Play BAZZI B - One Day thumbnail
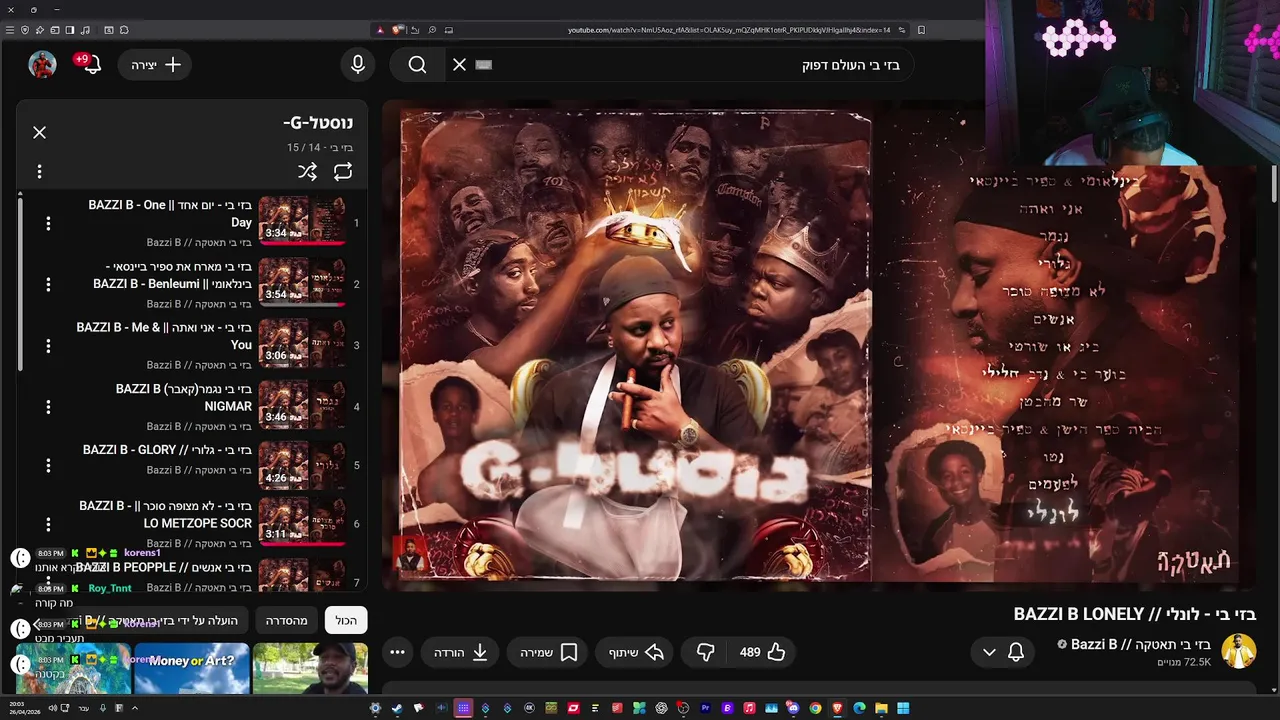This screenshot has width=1280, height=720. pyautogui.click(x=302, y=221)
